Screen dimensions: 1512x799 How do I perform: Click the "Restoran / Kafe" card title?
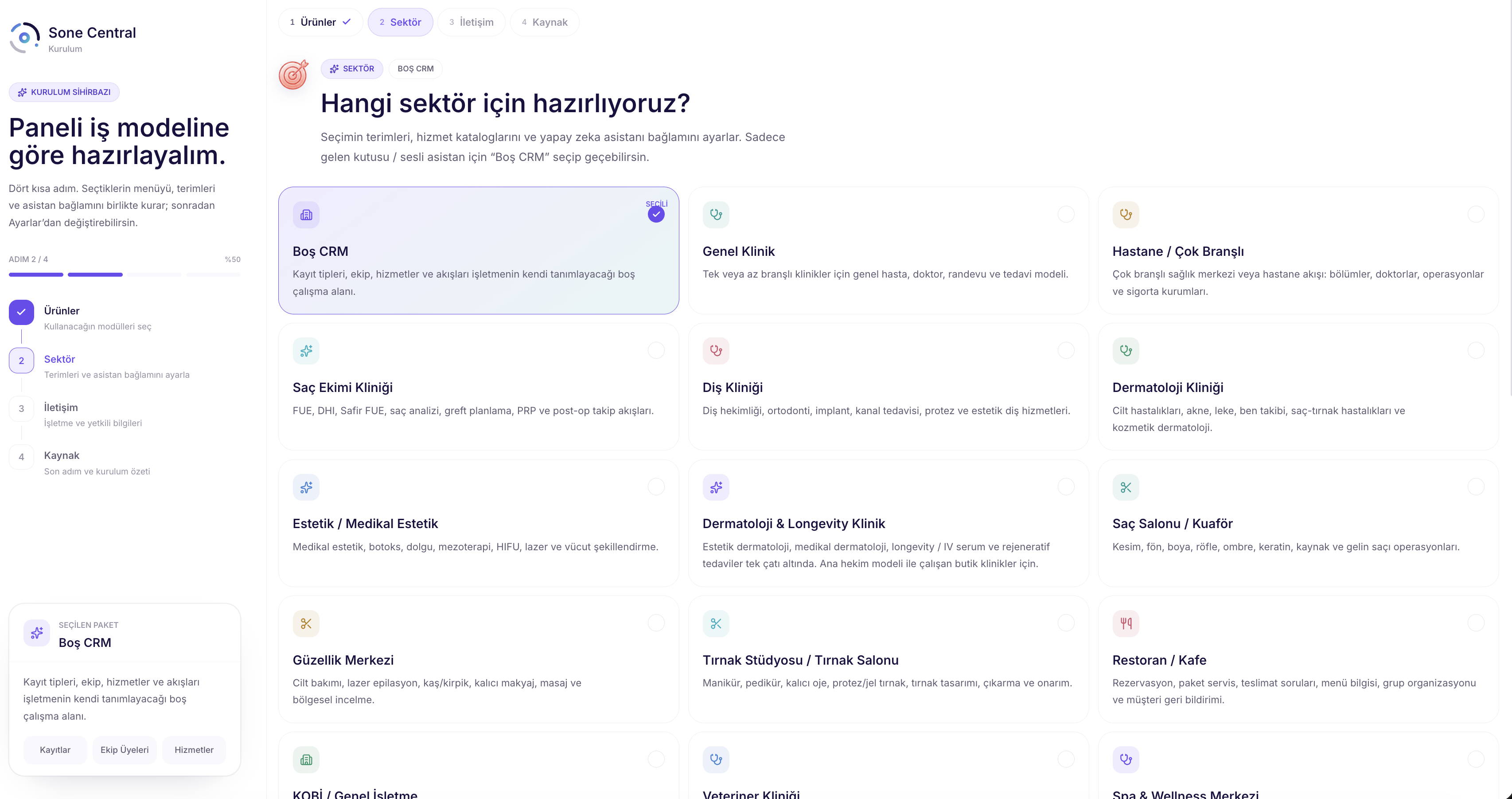click(x=1159, y=660)
